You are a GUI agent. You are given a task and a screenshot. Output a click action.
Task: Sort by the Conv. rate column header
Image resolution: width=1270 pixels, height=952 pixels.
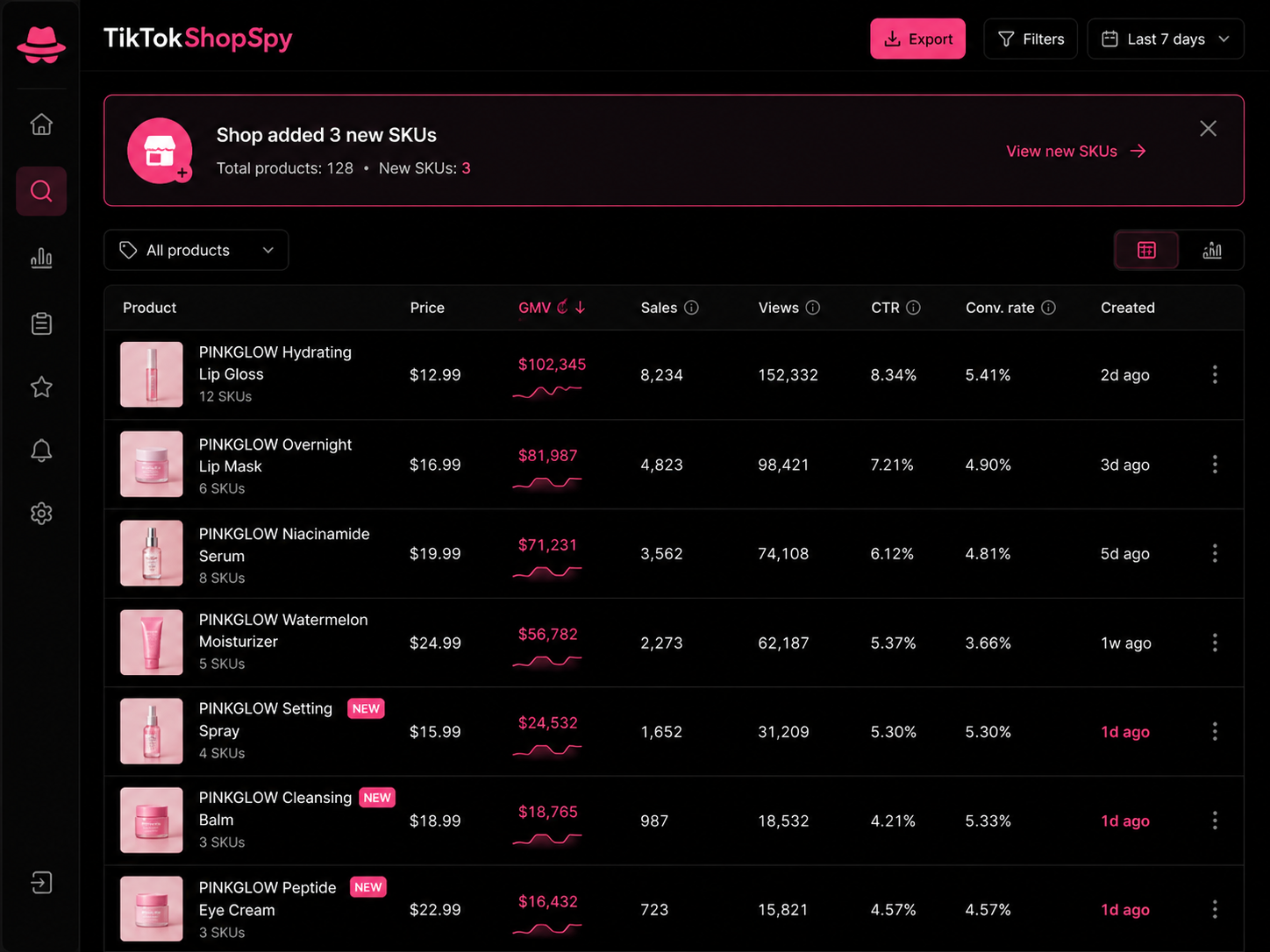[x=1000, y=308]
